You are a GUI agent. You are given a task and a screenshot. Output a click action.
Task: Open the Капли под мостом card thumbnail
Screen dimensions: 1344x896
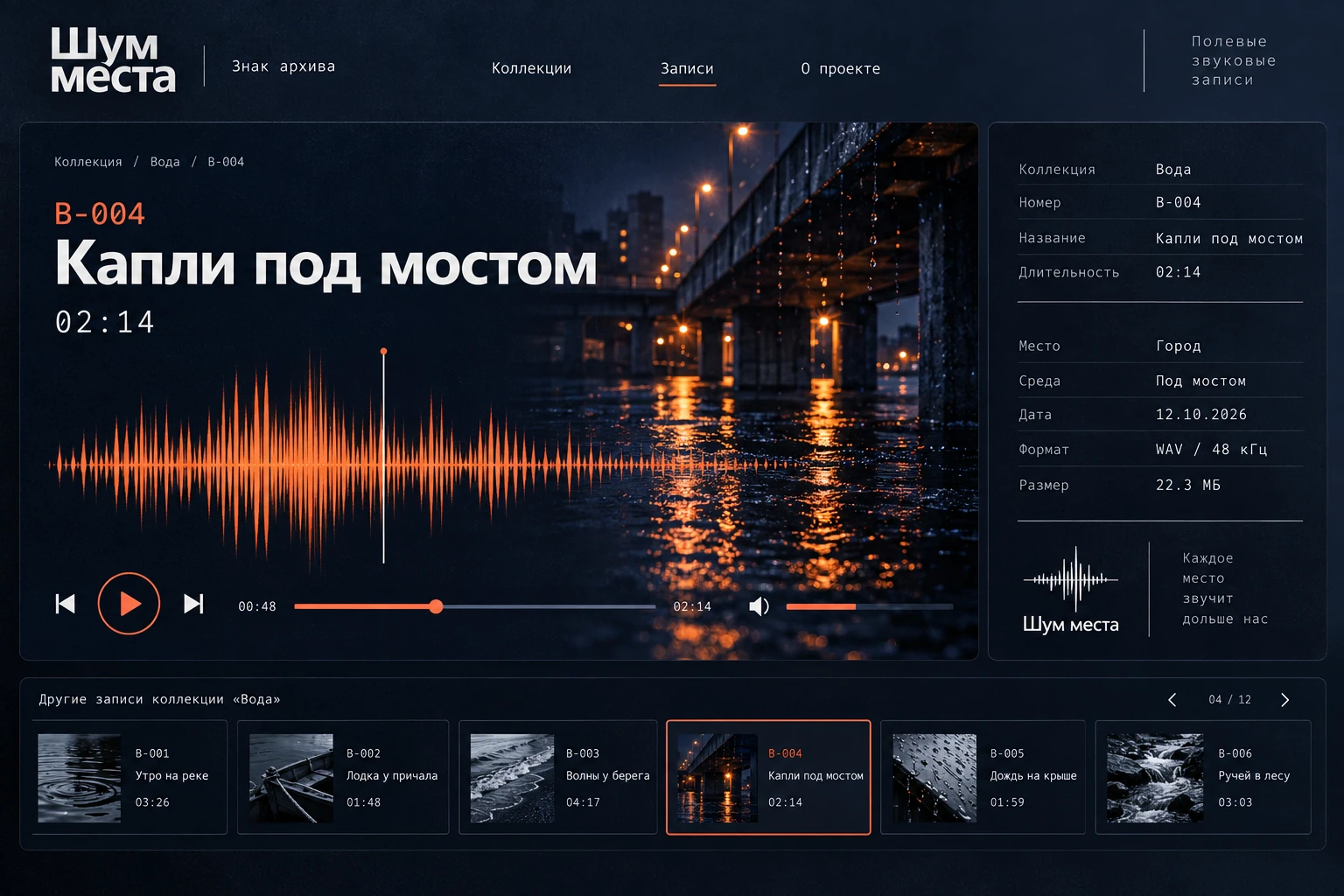coord(717,778)
